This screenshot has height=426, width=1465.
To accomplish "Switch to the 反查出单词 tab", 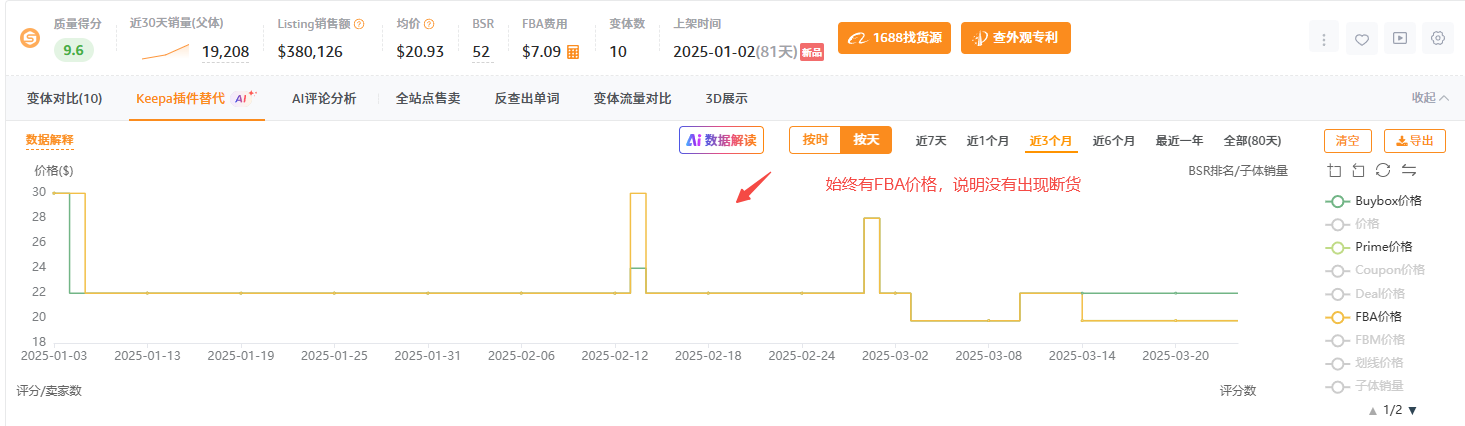I will (x=527, y=98).
